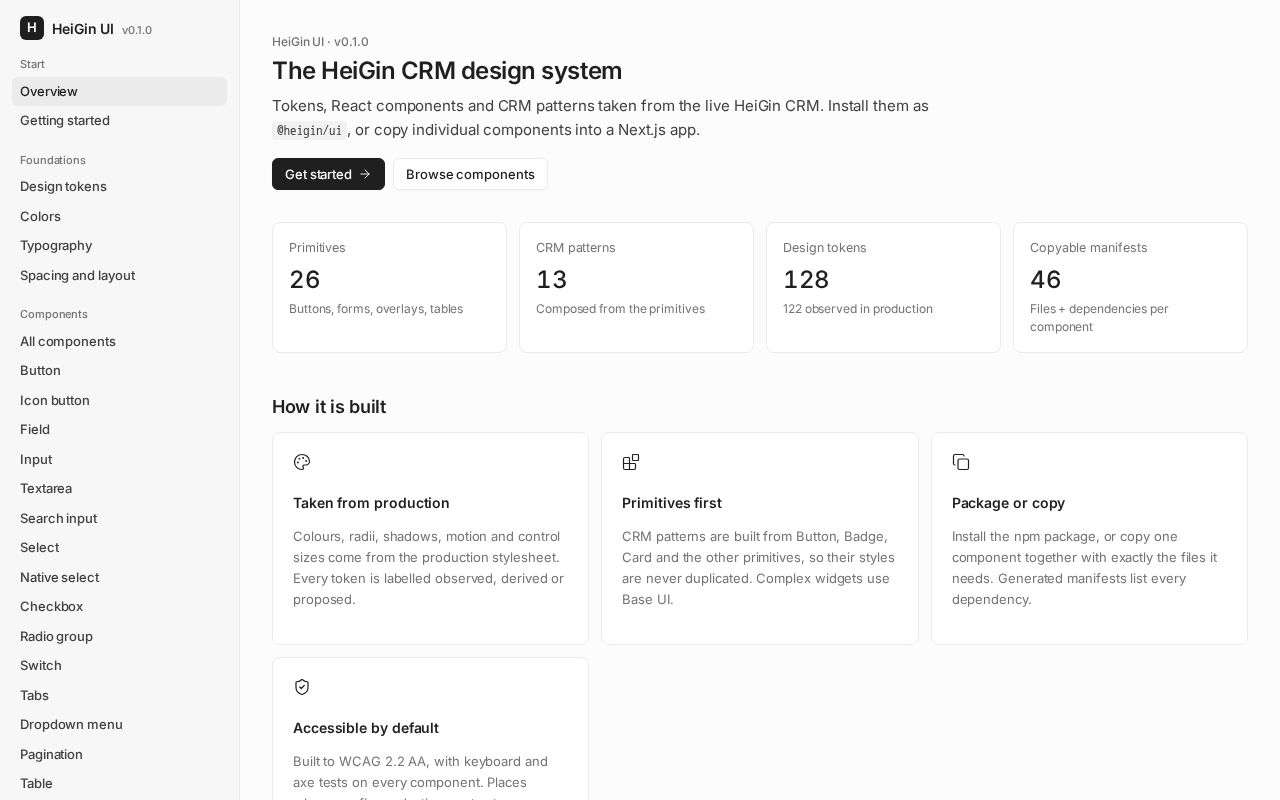The width and height of the screenshot is (1280, 800).
Task: Click the Primitives 26 stat card
Action: 389,287
